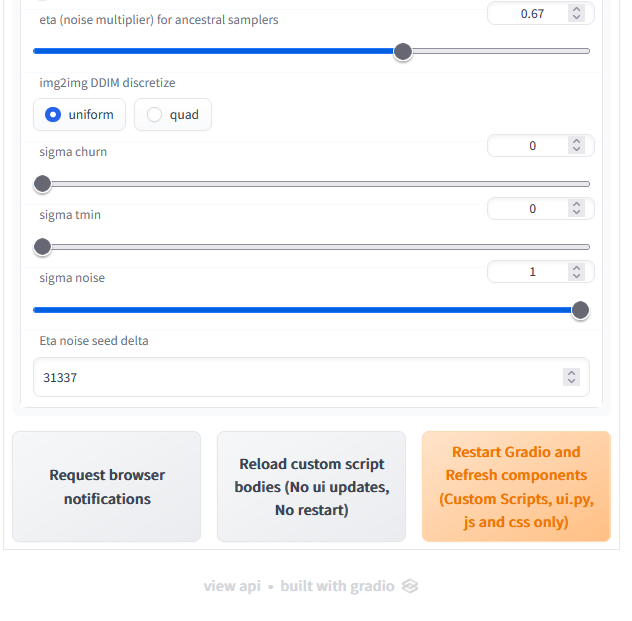
Task: Click the eta noise multiplier stepper arrows
Action: pyautogui.click(x=577, y=14)
